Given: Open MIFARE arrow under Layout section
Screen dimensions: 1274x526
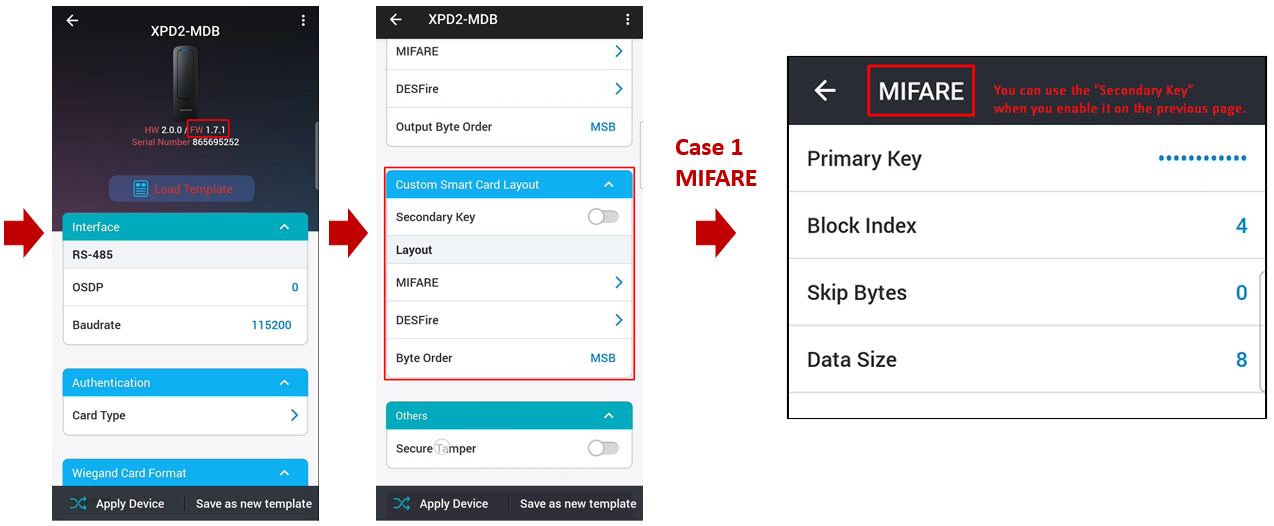Looking at the screenshot, I should pyautogui.click(x=618, y=283).
